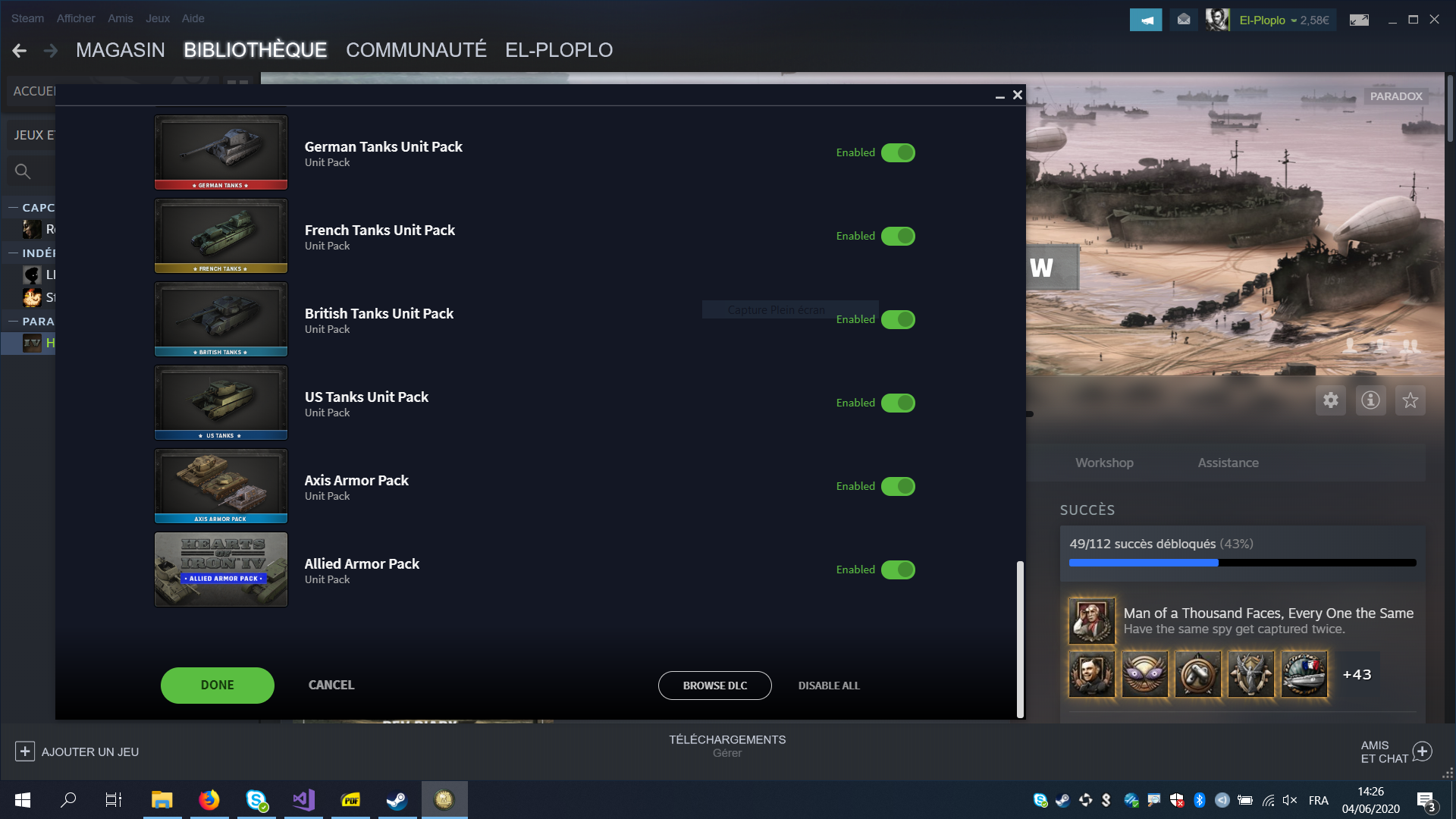Switch off the US Tanks Unit Pack

[x=898, y=403]
